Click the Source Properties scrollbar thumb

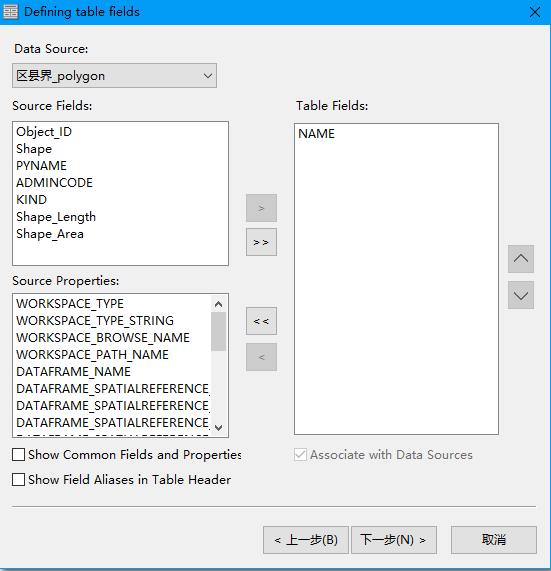pos(219,331)
